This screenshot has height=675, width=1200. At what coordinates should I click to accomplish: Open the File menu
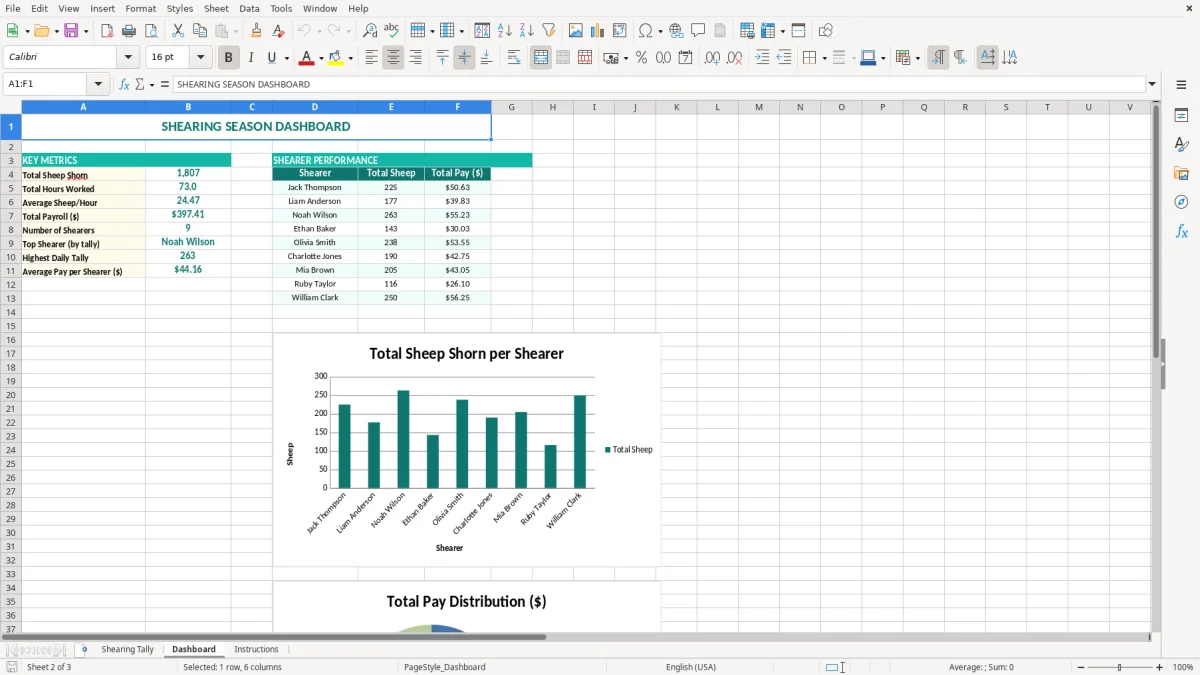pyautogui.click(x=13, y=8)
